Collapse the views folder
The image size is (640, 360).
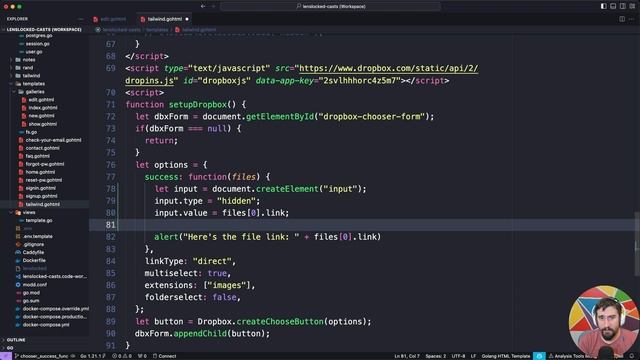(29, 212)
